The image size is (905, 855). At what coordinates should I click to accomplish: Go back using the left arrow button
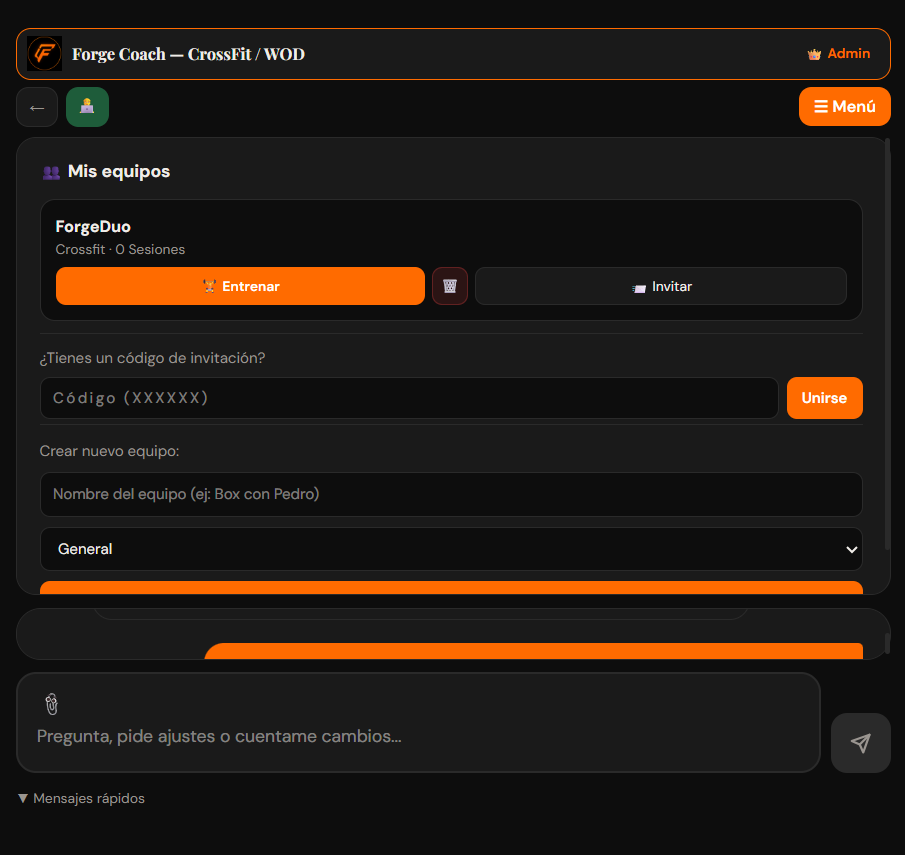[x=37, y=107]
